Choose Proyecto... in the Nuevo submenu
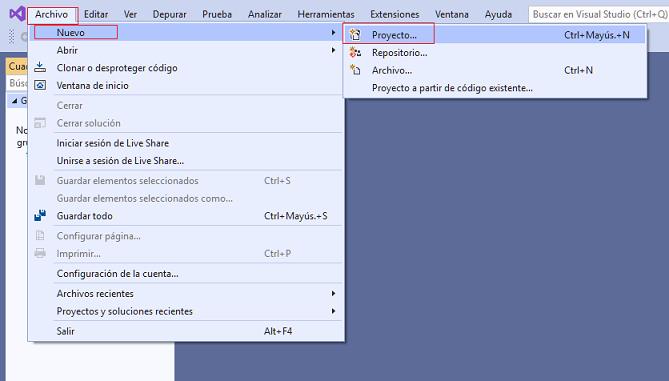The image size is (669, 381). 495,35
